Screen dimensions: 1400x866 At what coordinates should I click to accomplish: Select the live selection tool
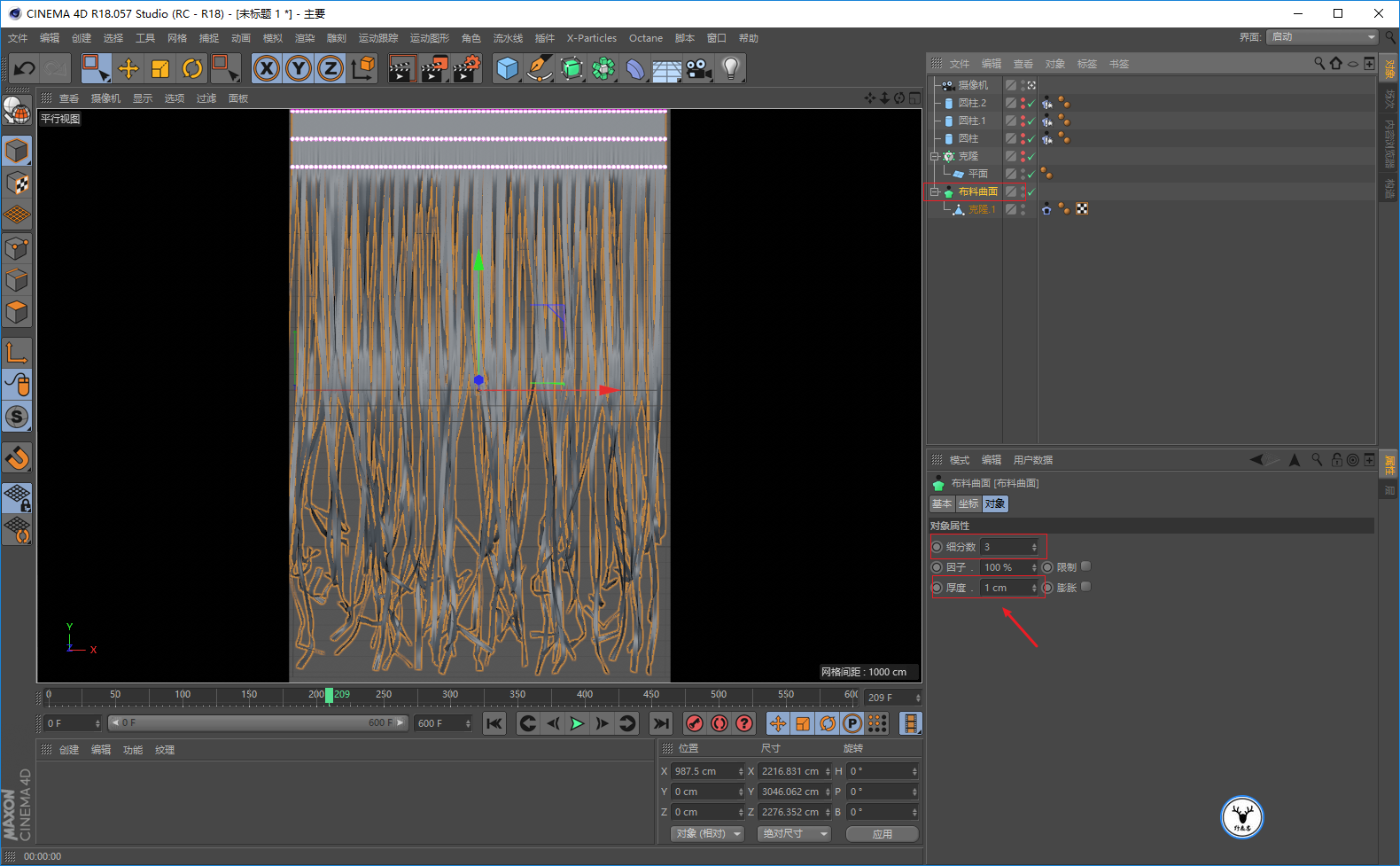pyautogui.click(x=96, y=68)
